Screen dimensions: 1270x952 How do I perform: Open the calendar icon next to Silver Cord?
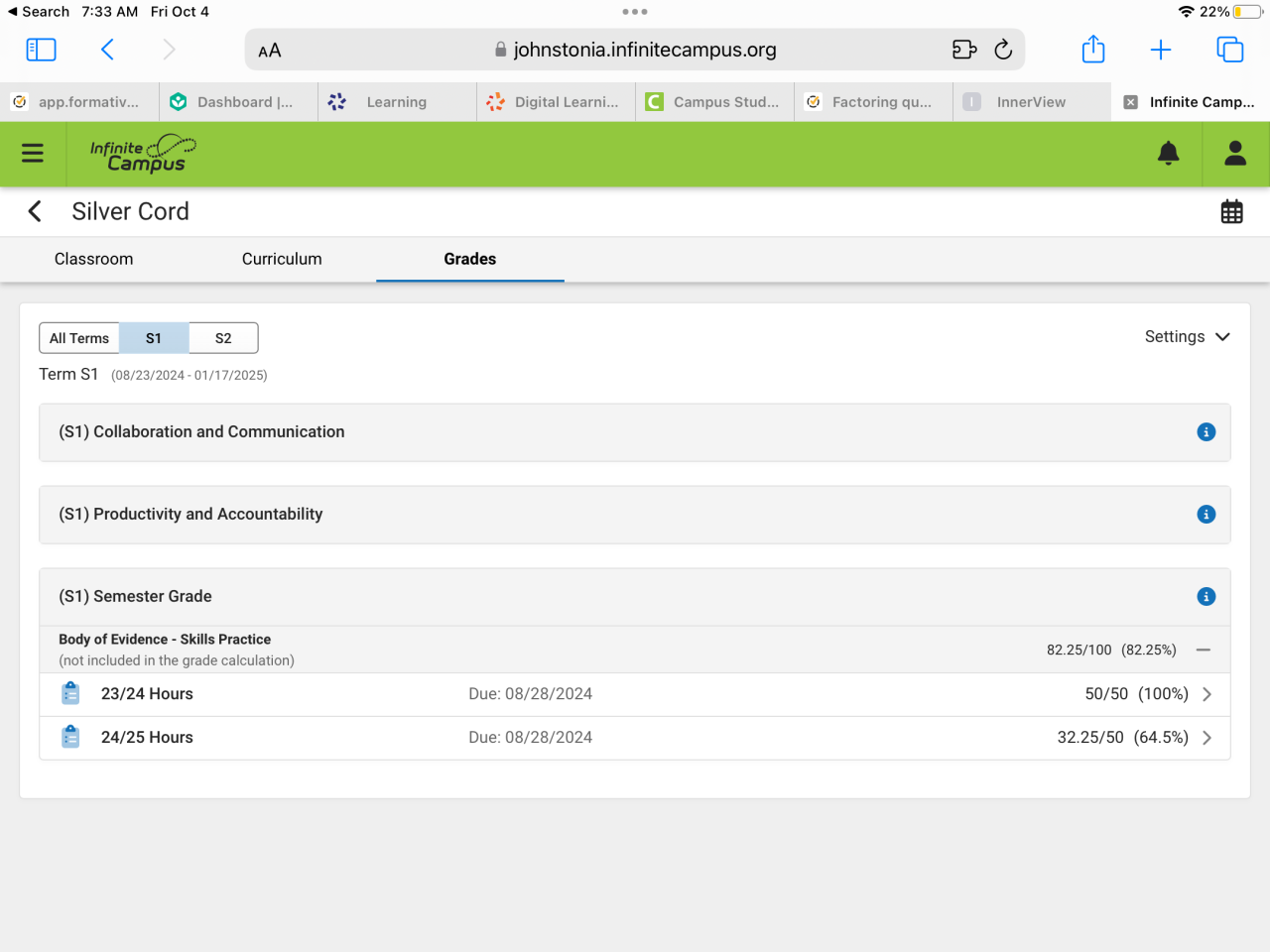coord(1232,211)
